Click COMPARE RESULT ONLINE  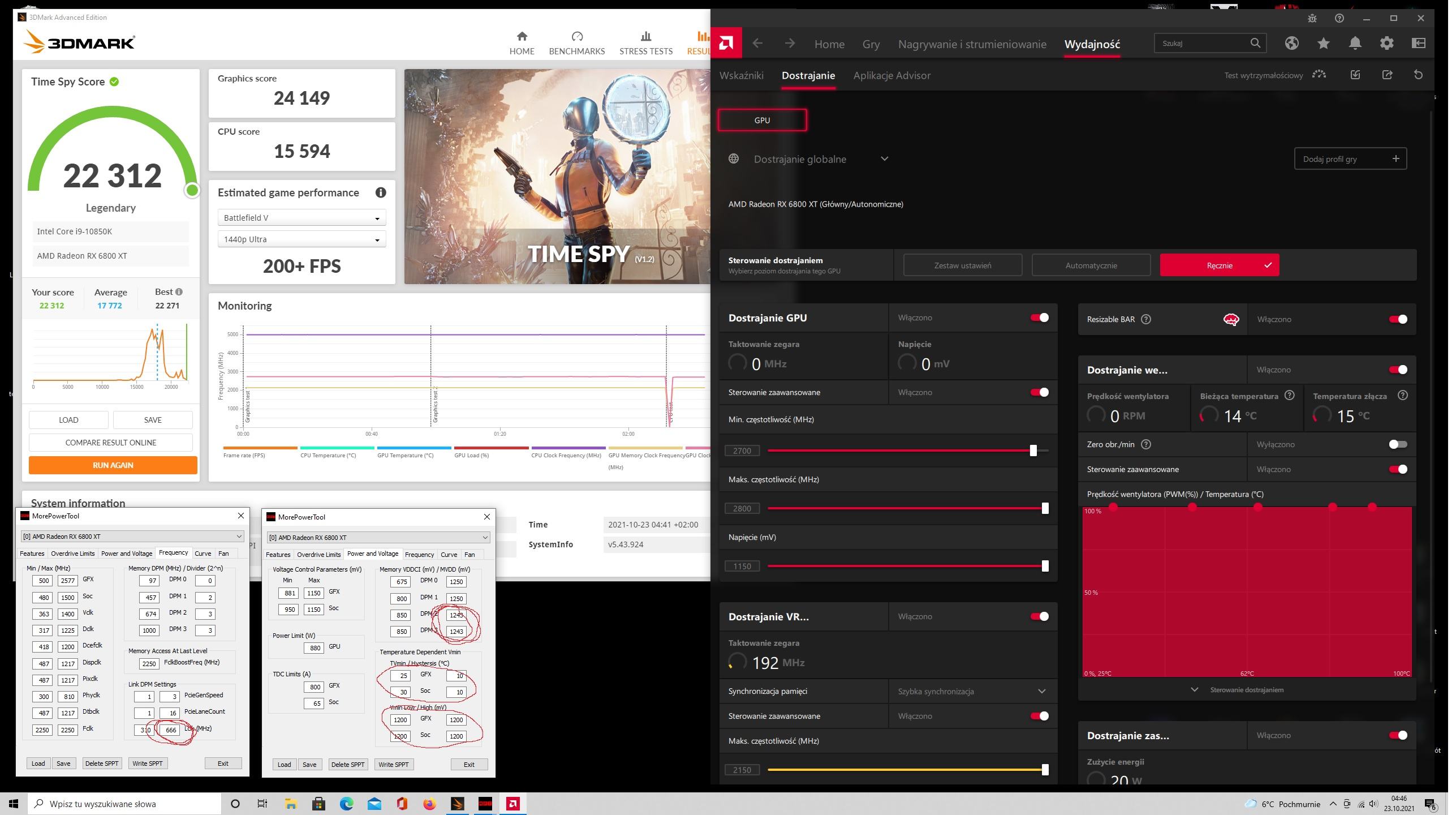point(110,443)
